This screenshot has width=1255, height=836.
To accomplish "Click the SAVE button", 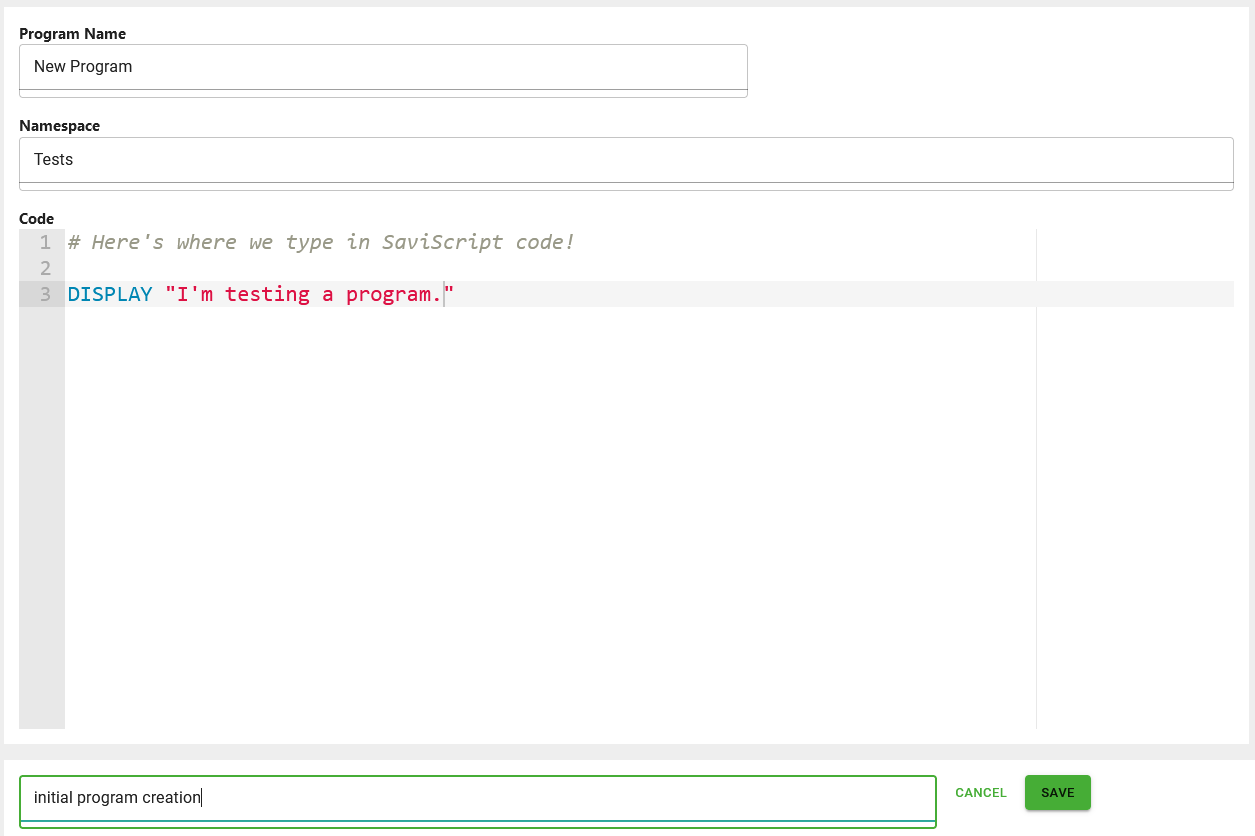I will 1057,792.
